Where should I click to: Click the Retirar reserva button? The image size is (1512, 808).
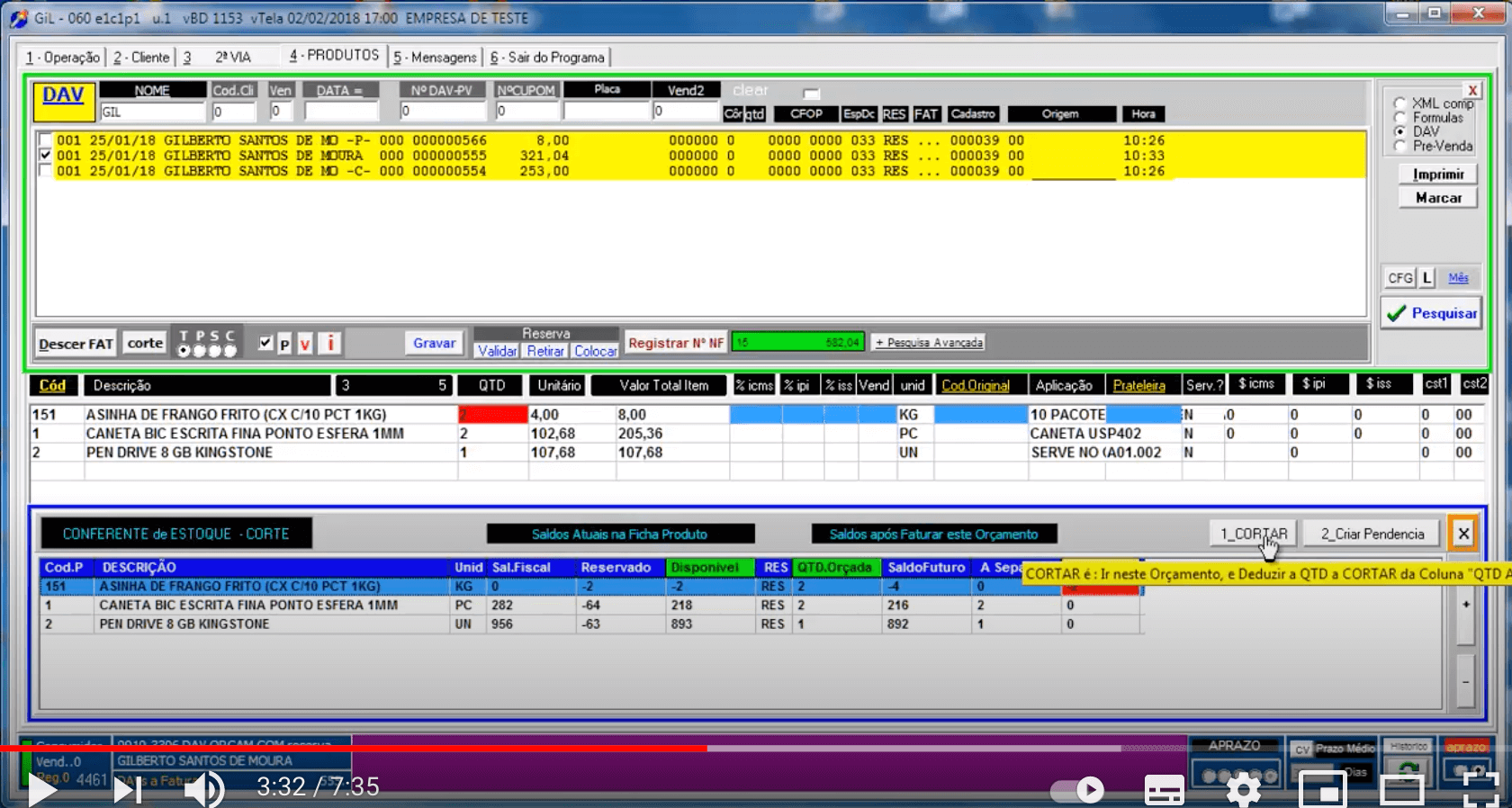point(545,351)
